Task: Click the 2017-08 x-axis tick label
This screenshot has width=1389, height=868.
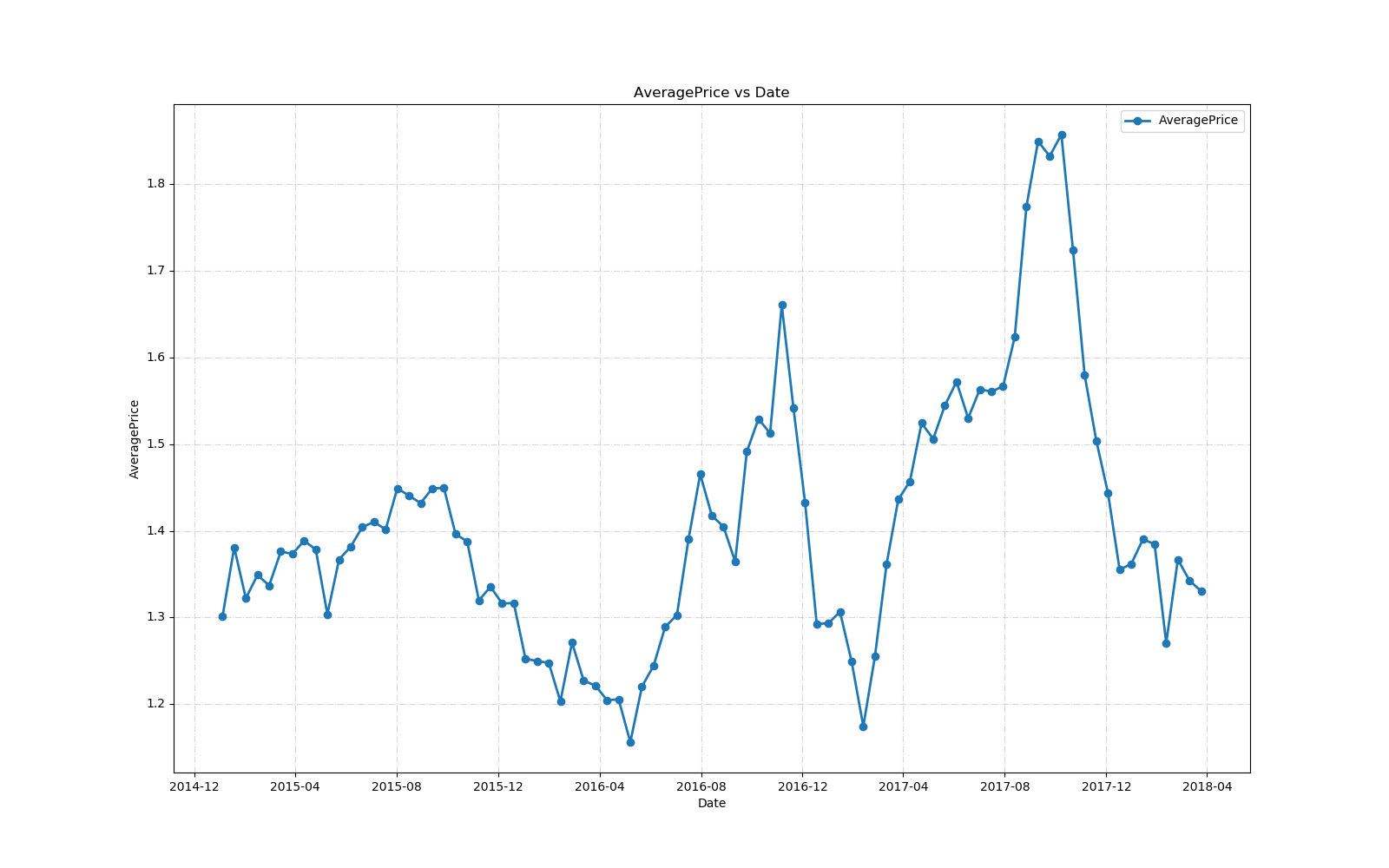Action: pyautogui.click(x=1004, y=787)
